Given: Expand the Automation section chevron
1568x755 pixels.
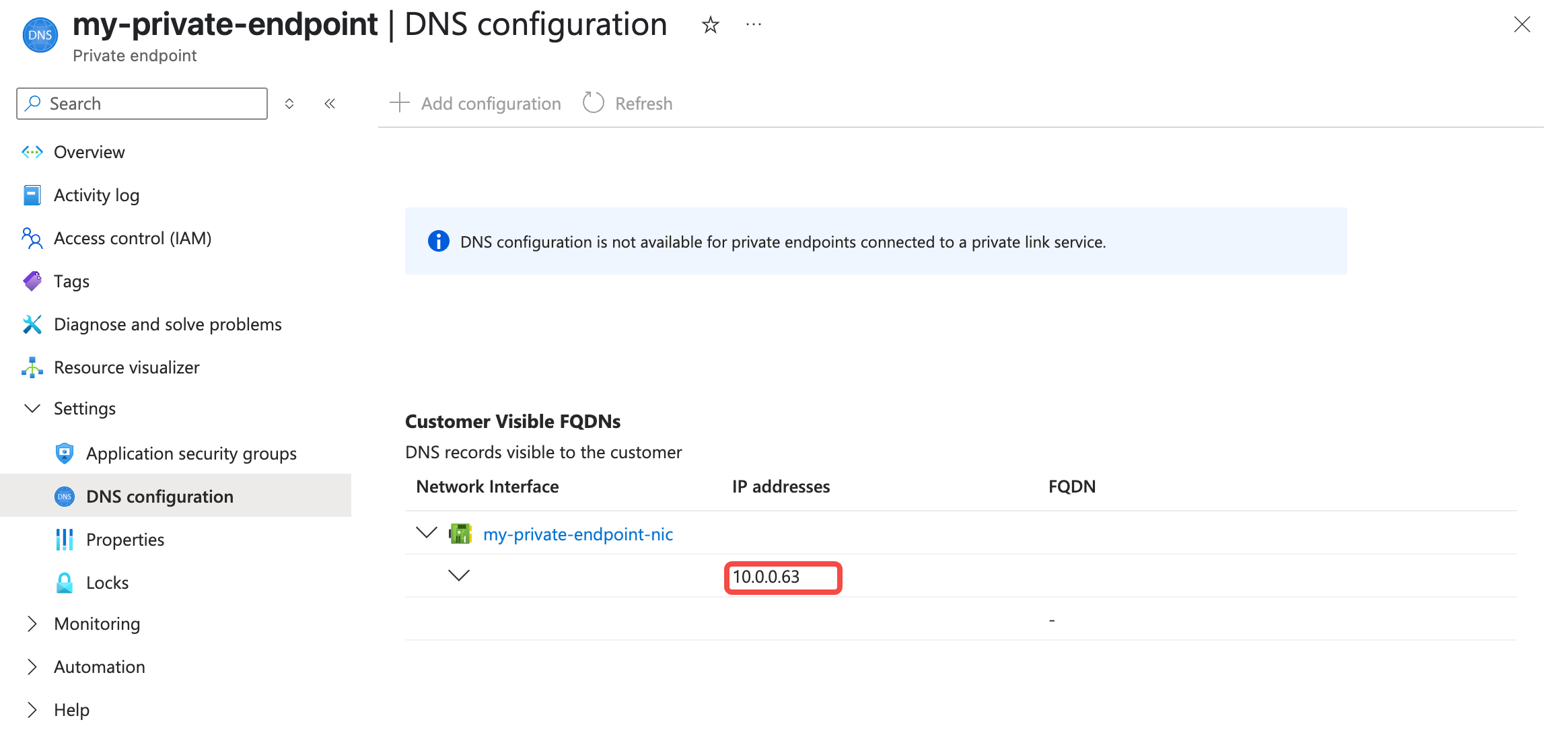Looking at the screenshot, I should click(x=32, y=667).
